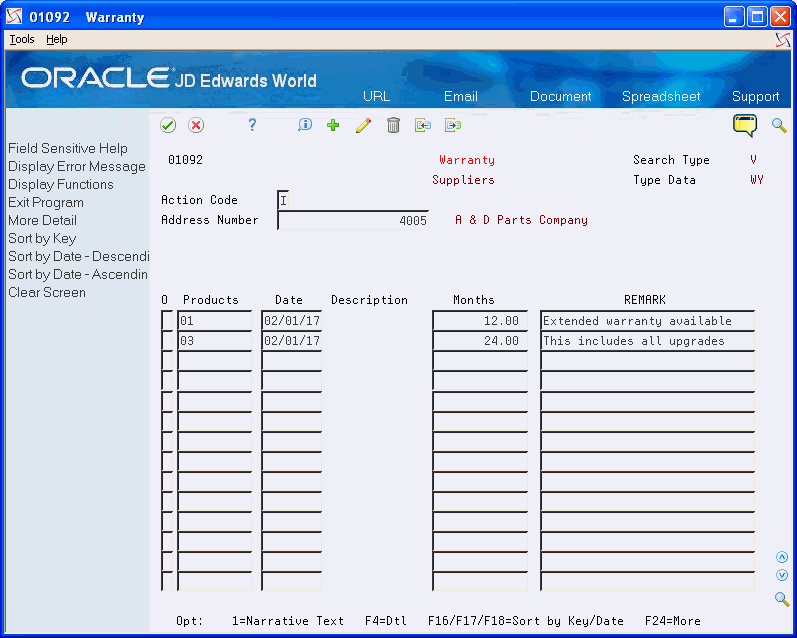Click the Products field containing 03

[x=214, y=341]
